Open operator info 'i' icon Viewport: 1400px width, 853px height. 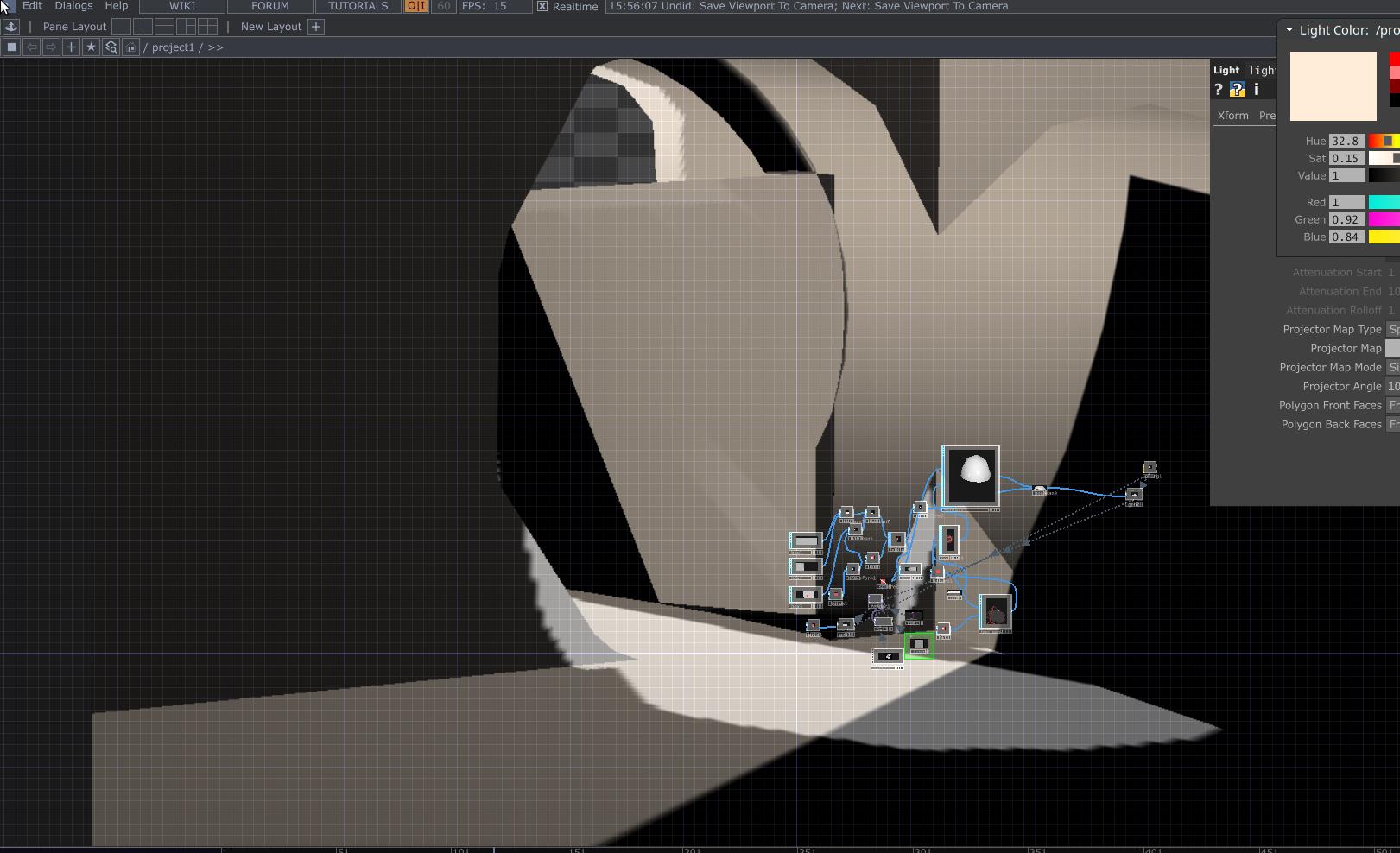1257,90
